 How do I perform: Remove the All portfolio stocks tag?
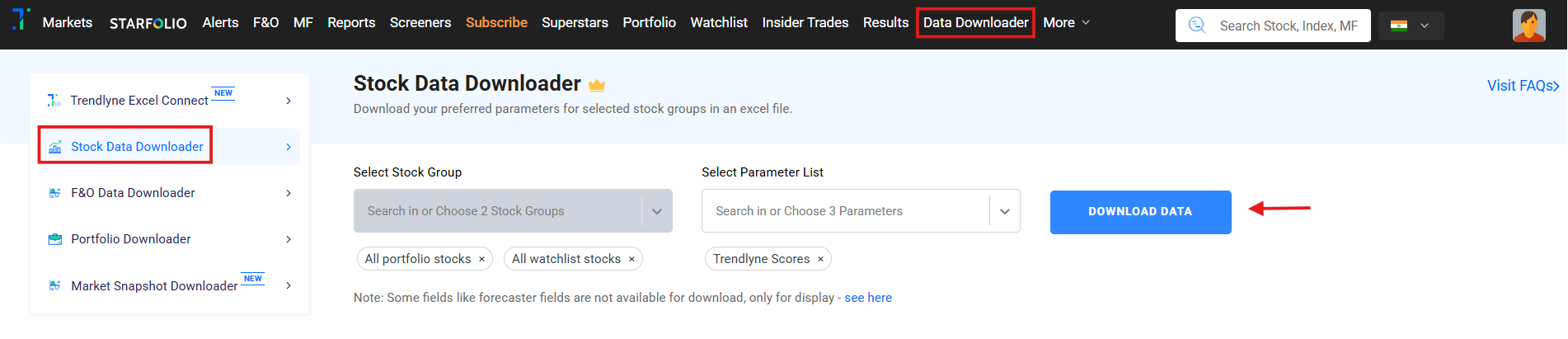pyautogui.click(x=482, y=259)
